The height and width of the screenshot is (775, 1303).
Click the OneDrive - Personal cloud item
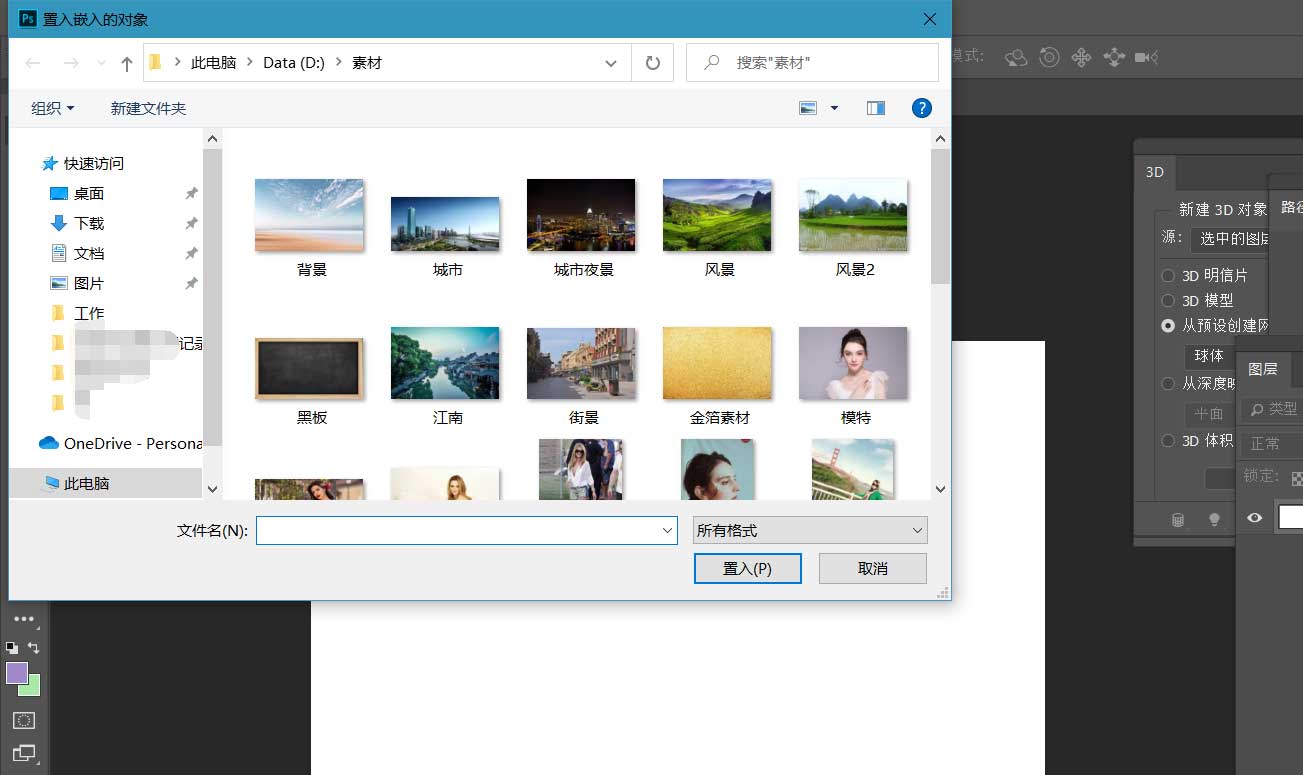(120, 443)
